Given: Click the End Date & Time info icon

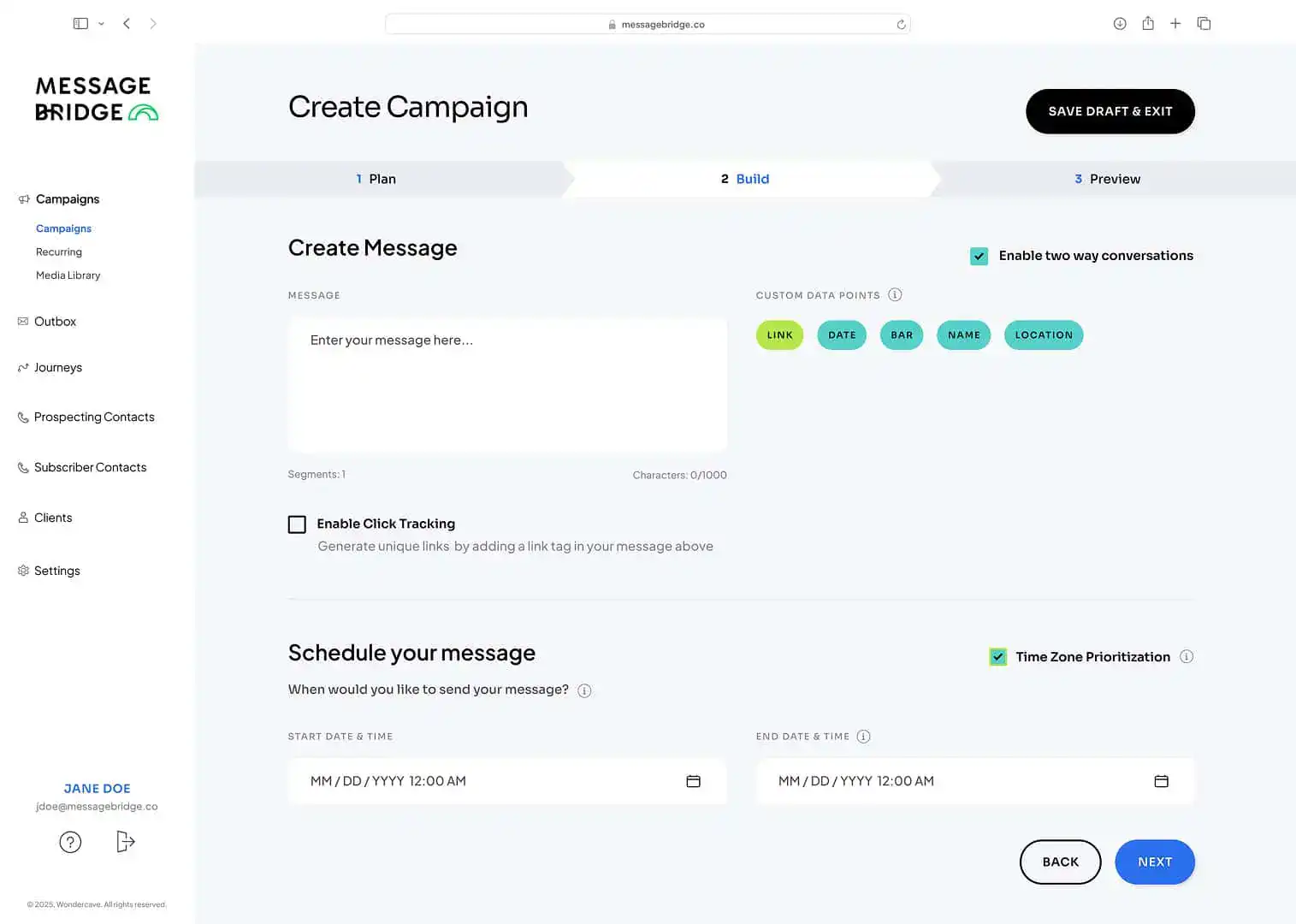Looking at the screenshot, I should [x=864, y=737].
